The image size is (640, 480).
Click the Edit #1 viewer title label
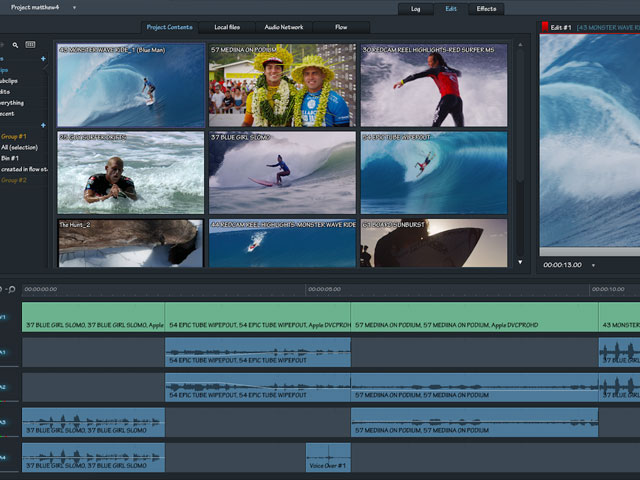click(x=561, y=27)
